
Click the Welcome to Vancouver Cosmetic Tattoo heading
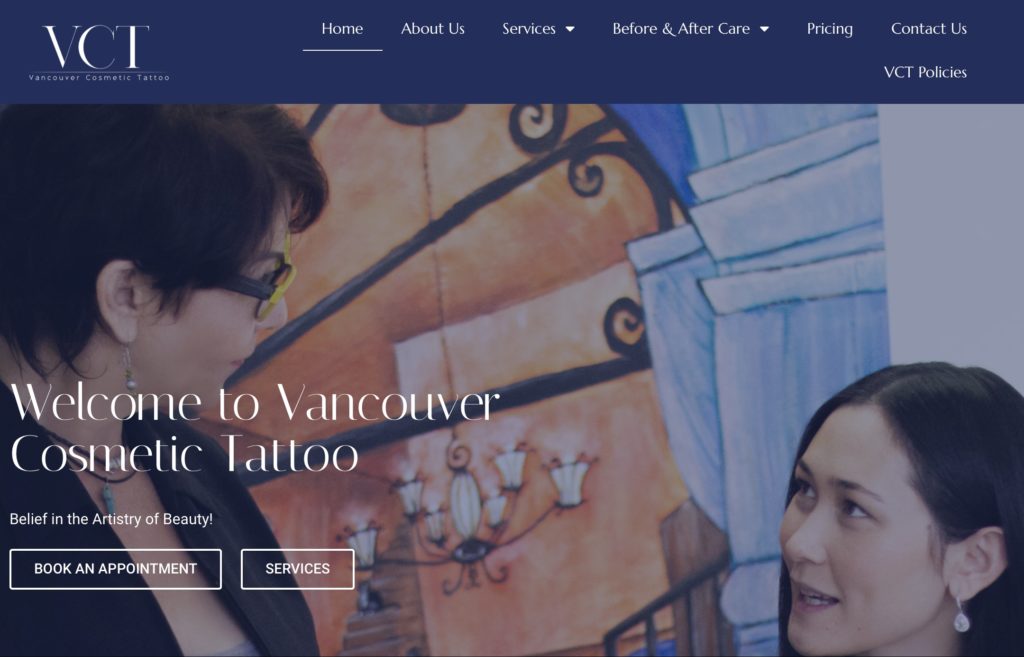[255, 428]
